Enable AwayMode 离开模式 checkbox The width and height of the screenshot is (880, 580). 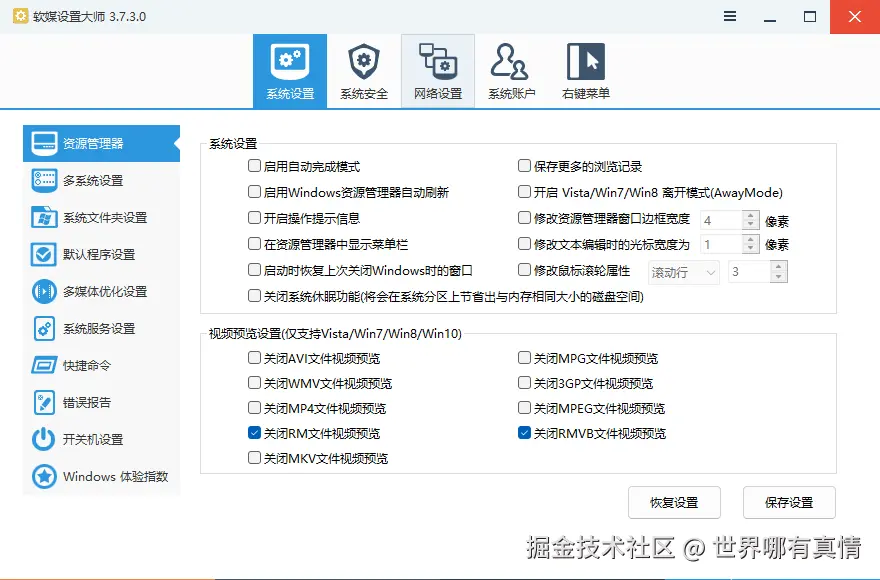click(524, 192)
